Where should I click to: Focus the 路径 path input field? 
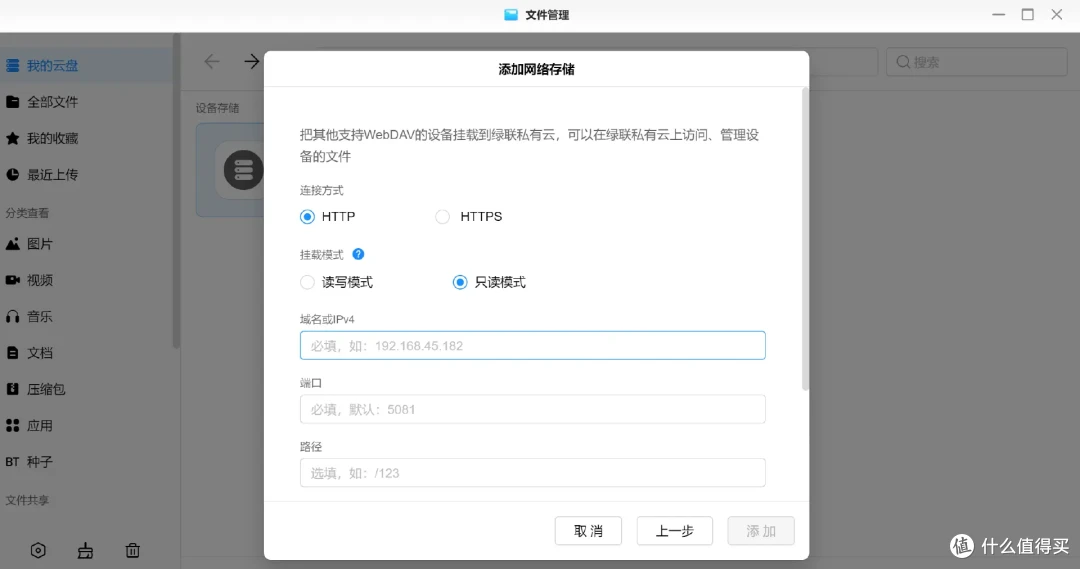pos(532,473)
